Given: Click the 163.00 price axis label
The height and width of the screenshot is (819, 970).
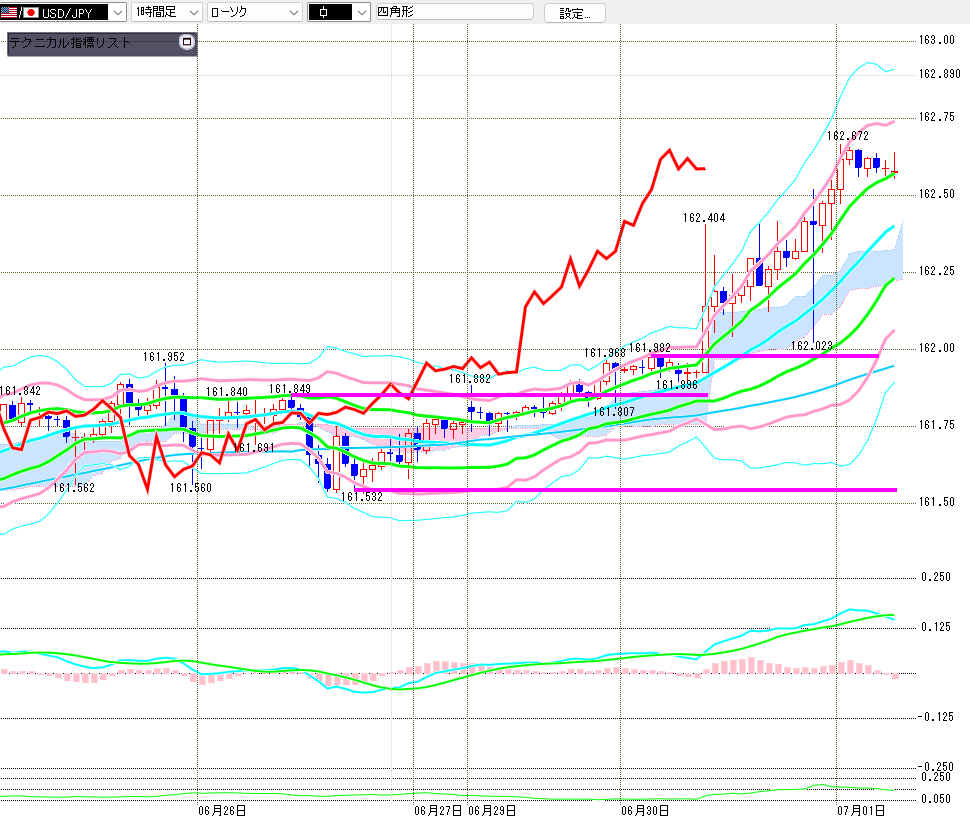Looking at the screenshot, I should click(937, 40).
